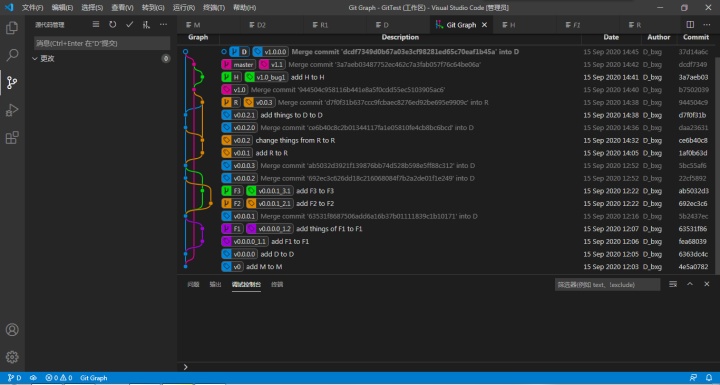Switch to the R1 editor tab
Viewport: 720px width, 385px height.
click(x=335, y=25)
